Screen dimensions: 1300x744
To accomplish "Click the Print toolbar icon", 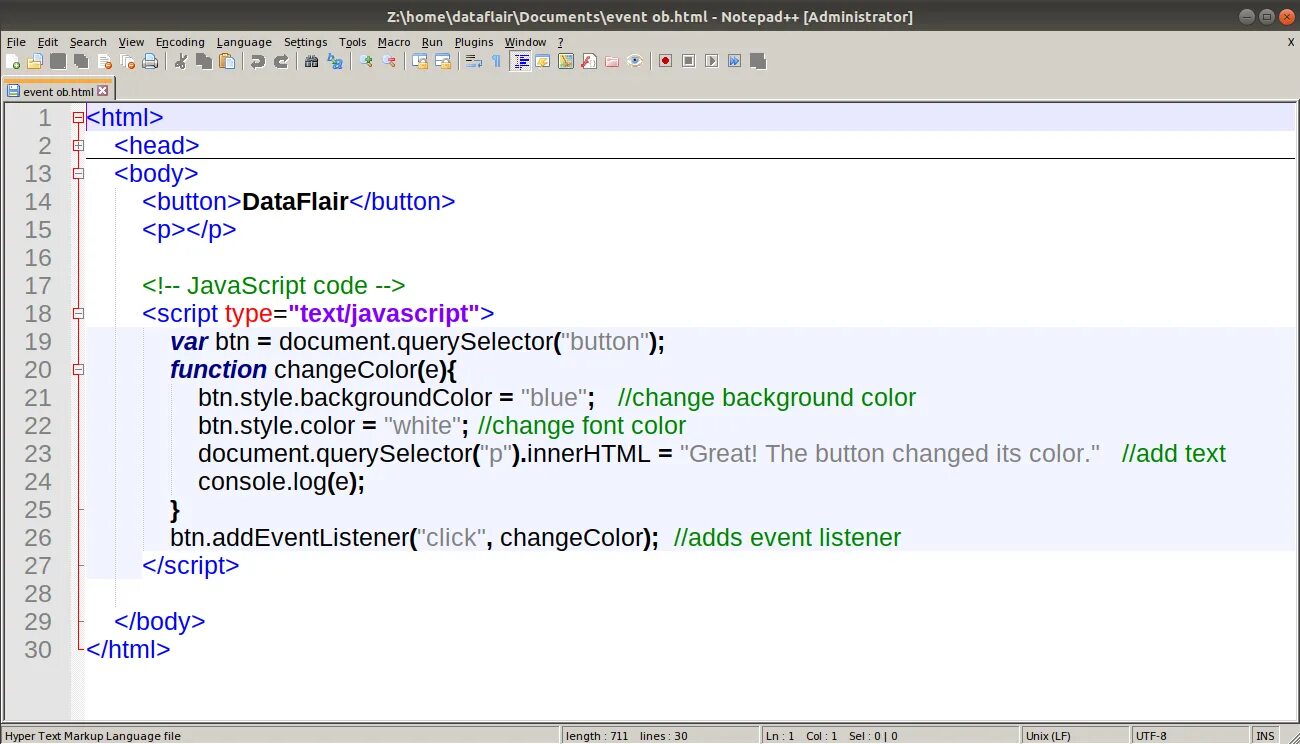I will [x=150, y=61].
